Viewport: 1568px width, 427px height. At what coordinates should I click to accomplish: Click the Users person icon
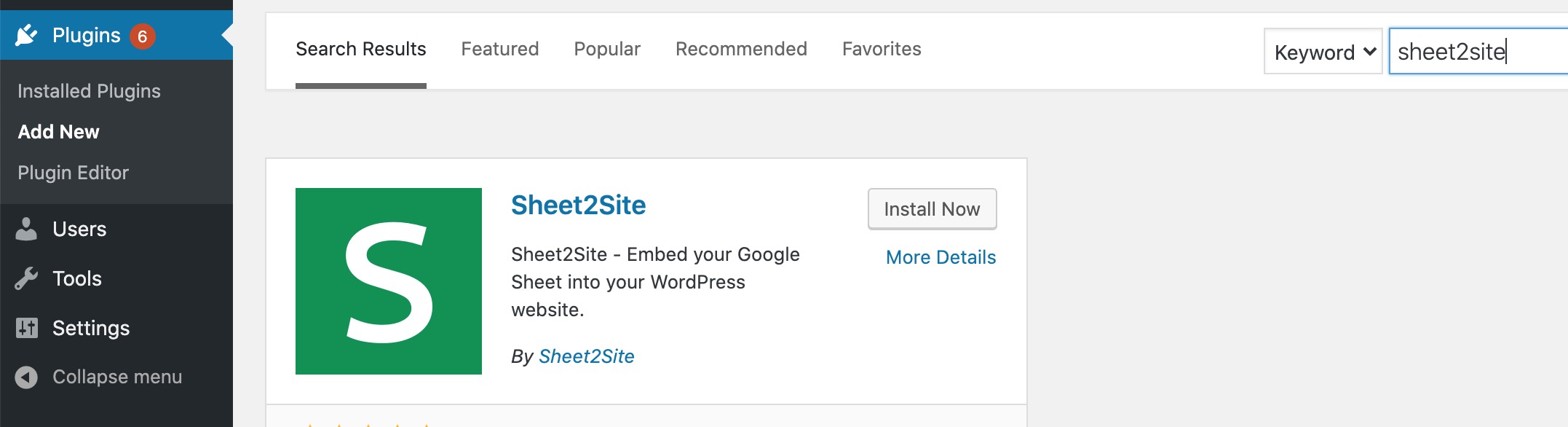26,229
